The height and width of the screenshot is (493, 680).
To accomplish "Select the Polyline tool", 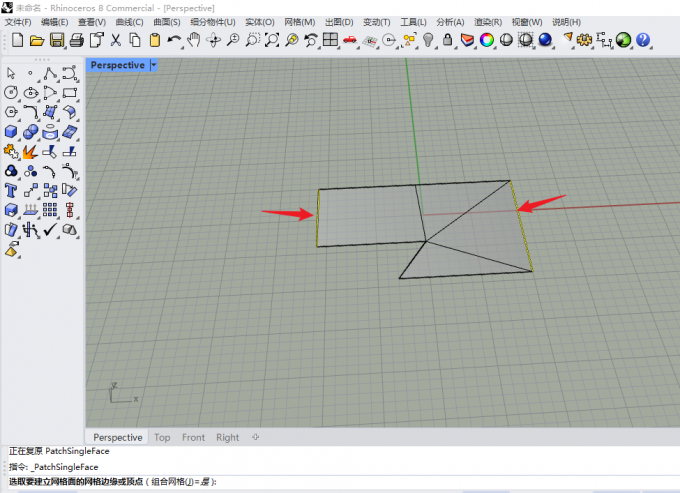I will 50,73.
